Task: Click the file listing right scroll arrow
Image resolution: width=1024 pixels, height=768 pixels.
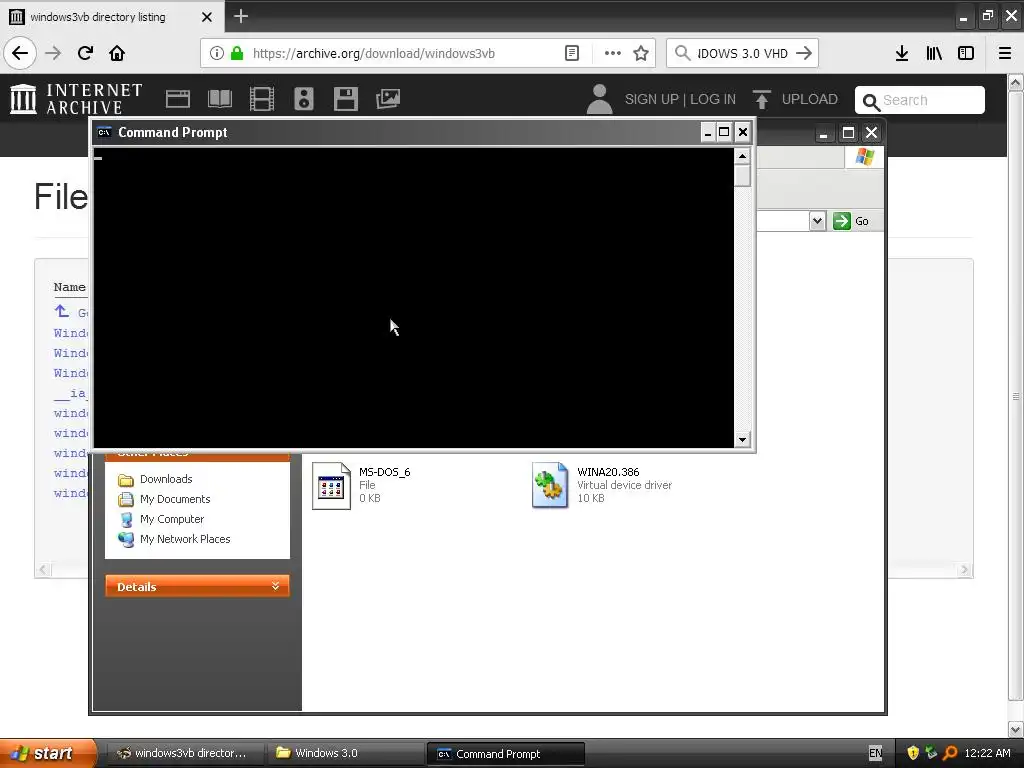Action: tap(965, 570)
